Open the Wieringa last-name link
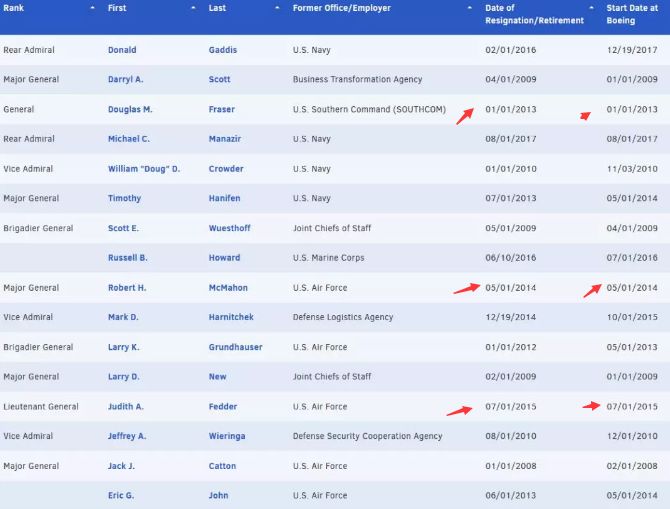Screen dimensions: 670x509 pyautogui.click(x=227, y=436)
